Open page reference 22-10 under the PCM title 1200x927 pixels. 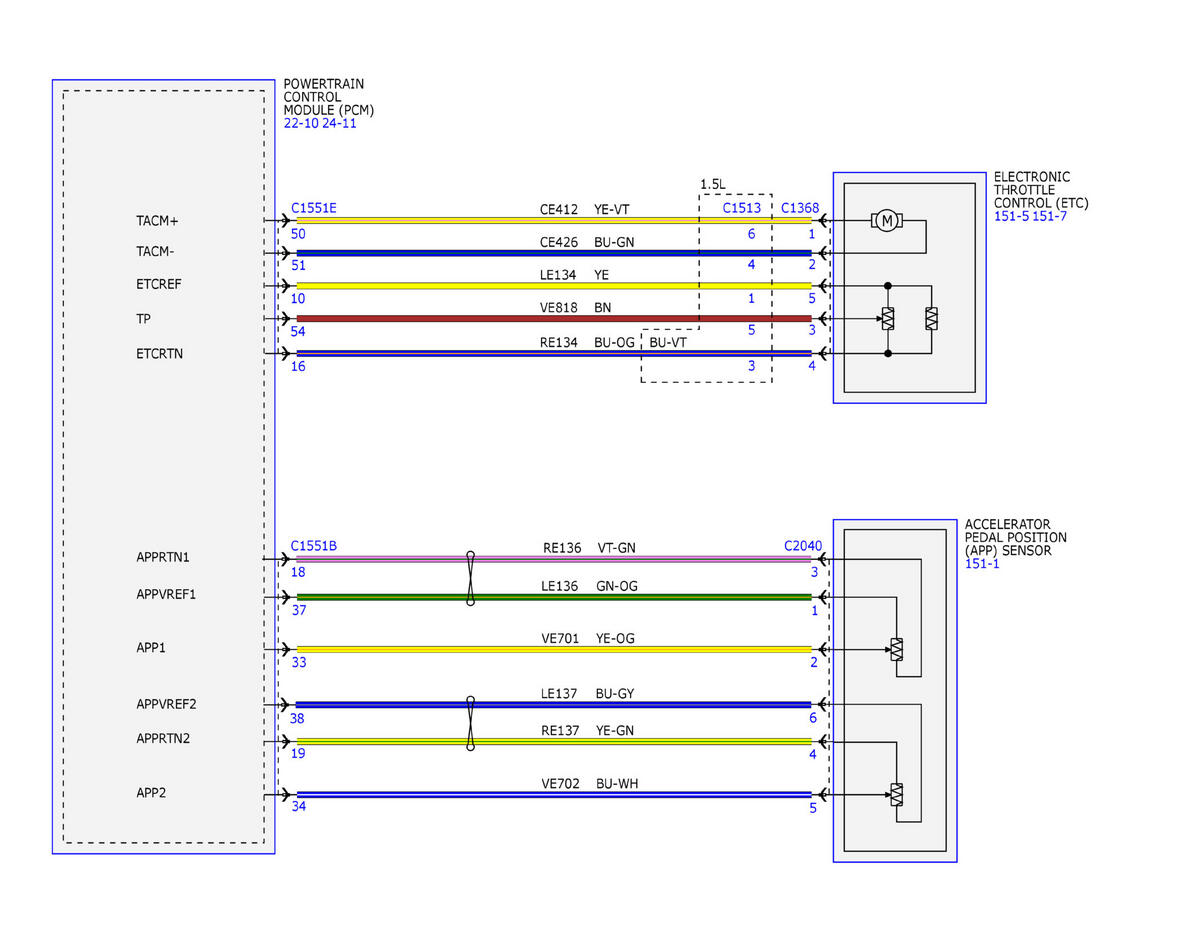pos(301,124)
